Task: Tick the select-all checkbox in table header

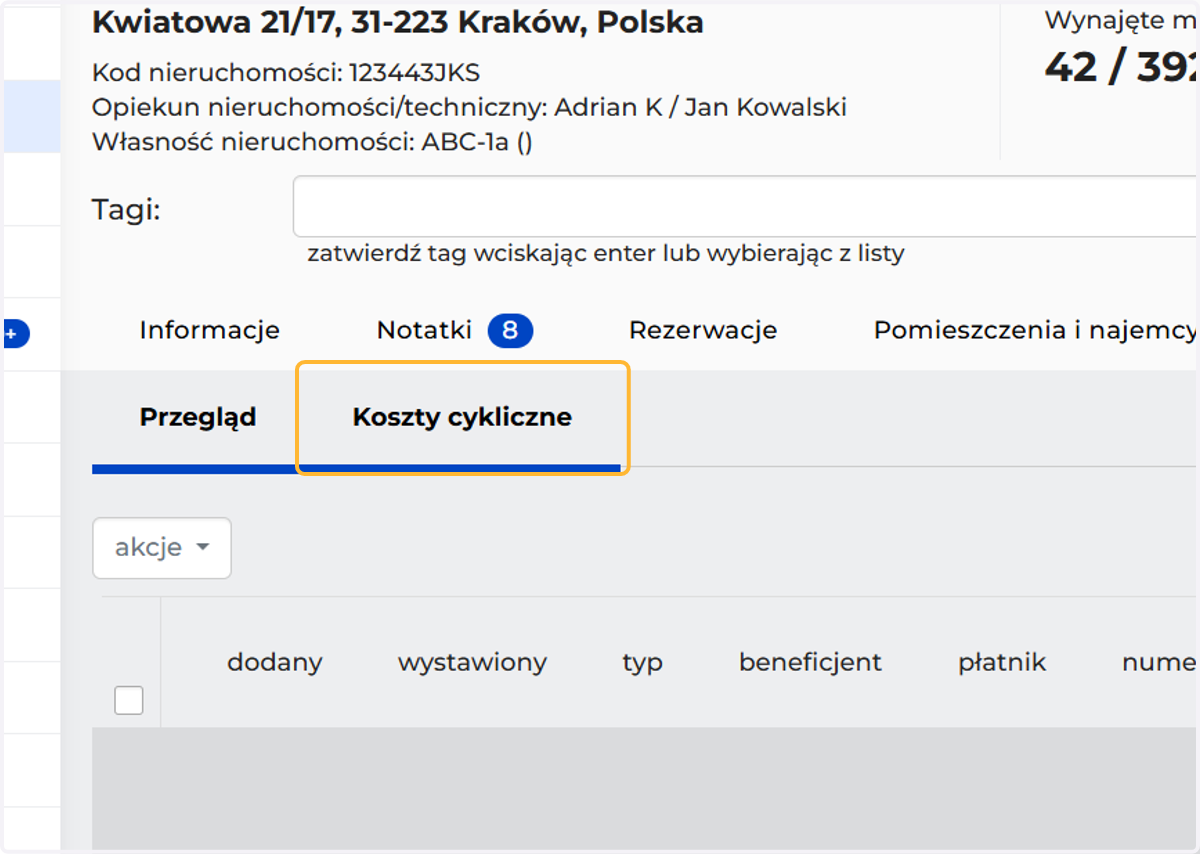Action: point(129,700)
